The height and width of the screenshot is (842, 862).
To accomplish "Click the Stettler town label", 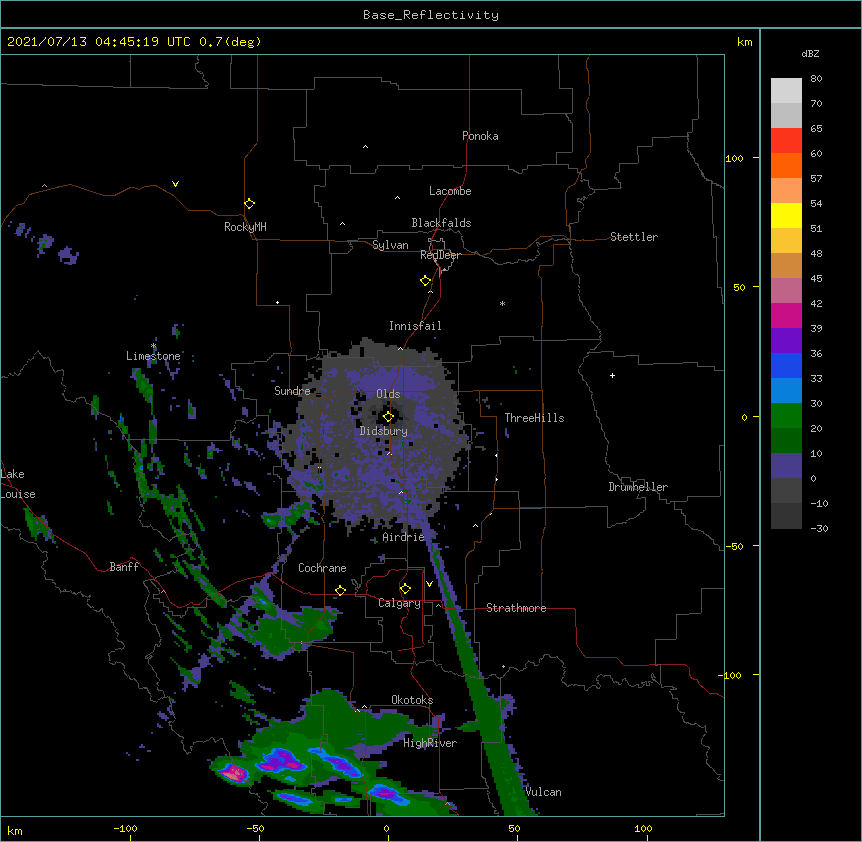I will [x=633, y=237].
